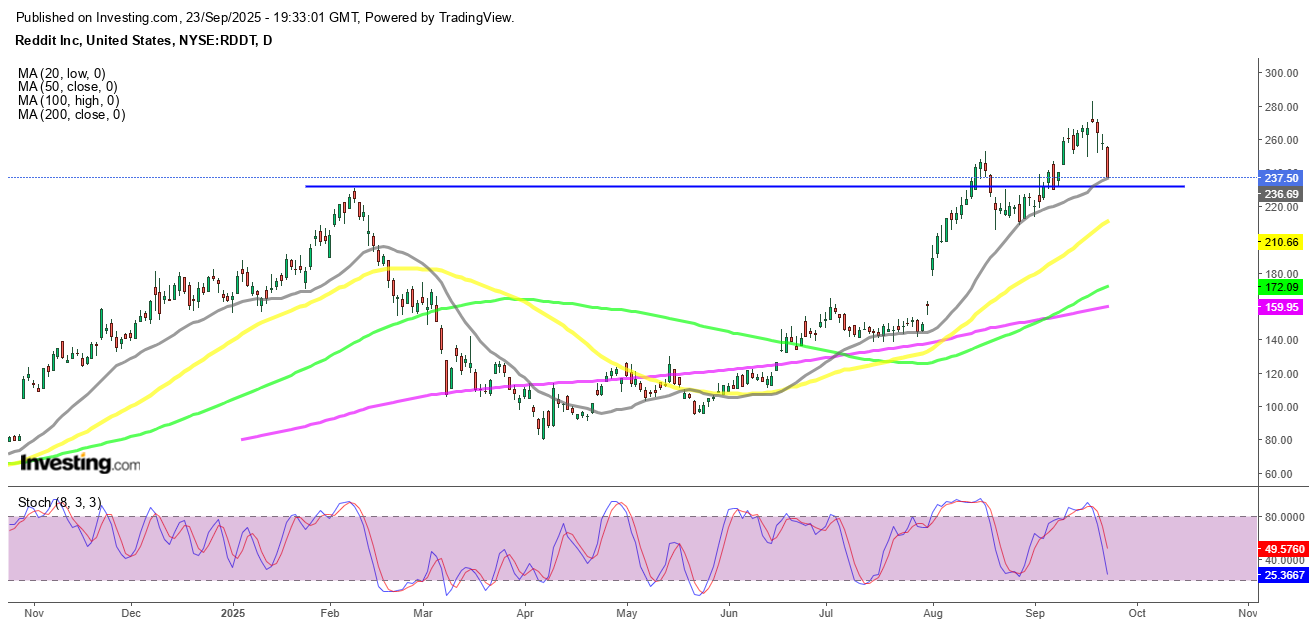1316x626 pixels.
Task: Click the red 49.5760 stochastic value tag
Action: pyautogui.click(x=1283, y=550)
